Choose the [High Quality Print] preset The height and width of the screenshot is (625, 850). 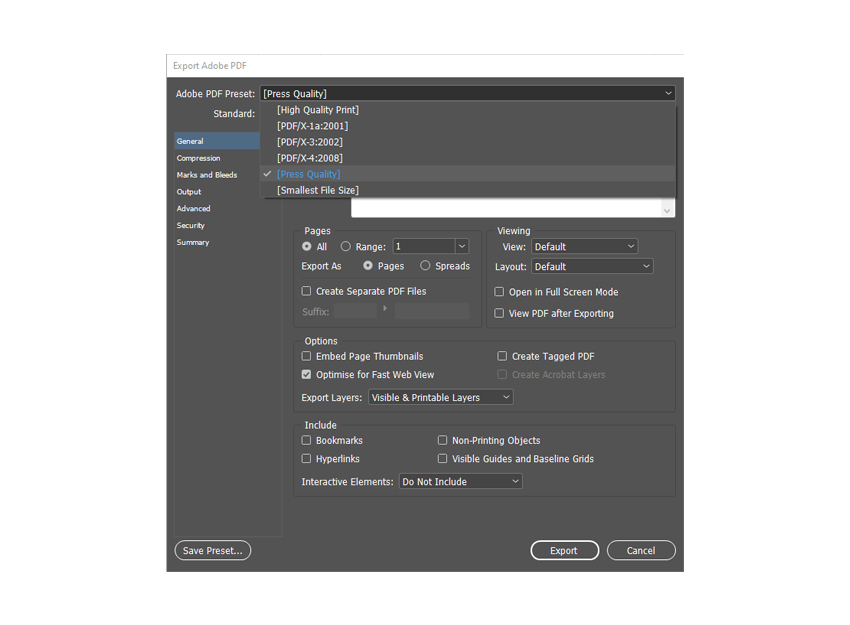[468, 109]
